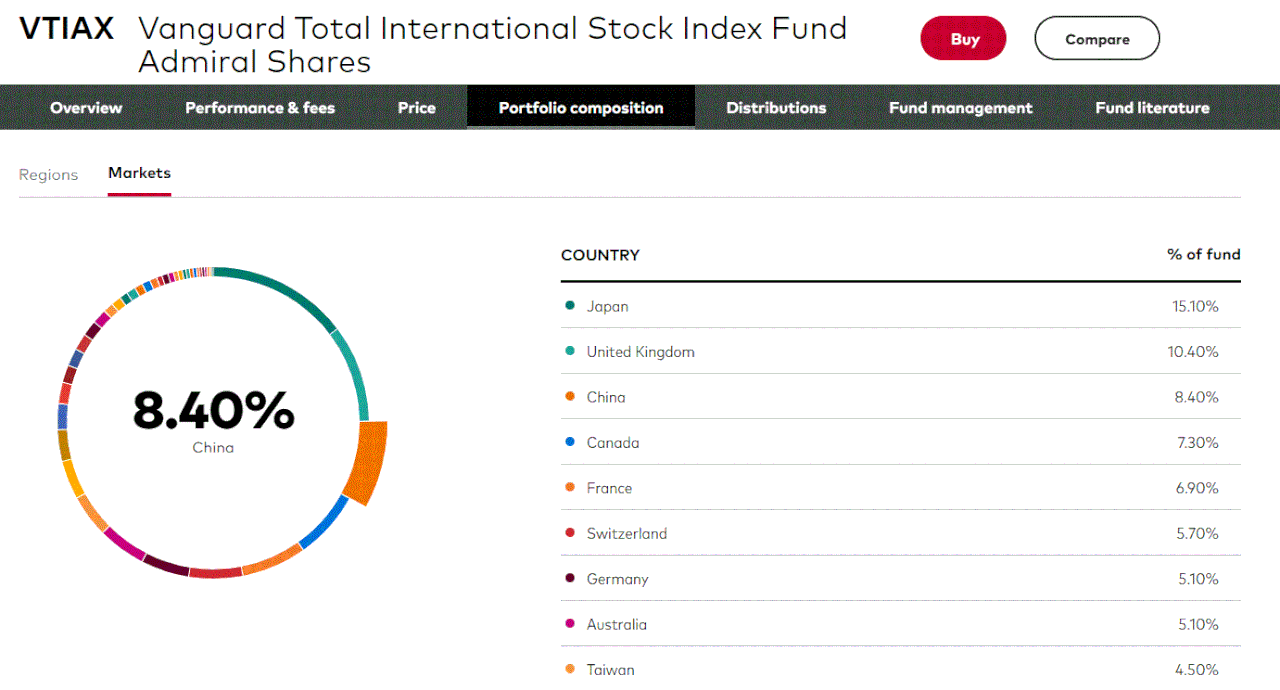This screenshot has height=690, width=1280.
Task: Click the red Switzerland color dot
Action: click(570, 533)
